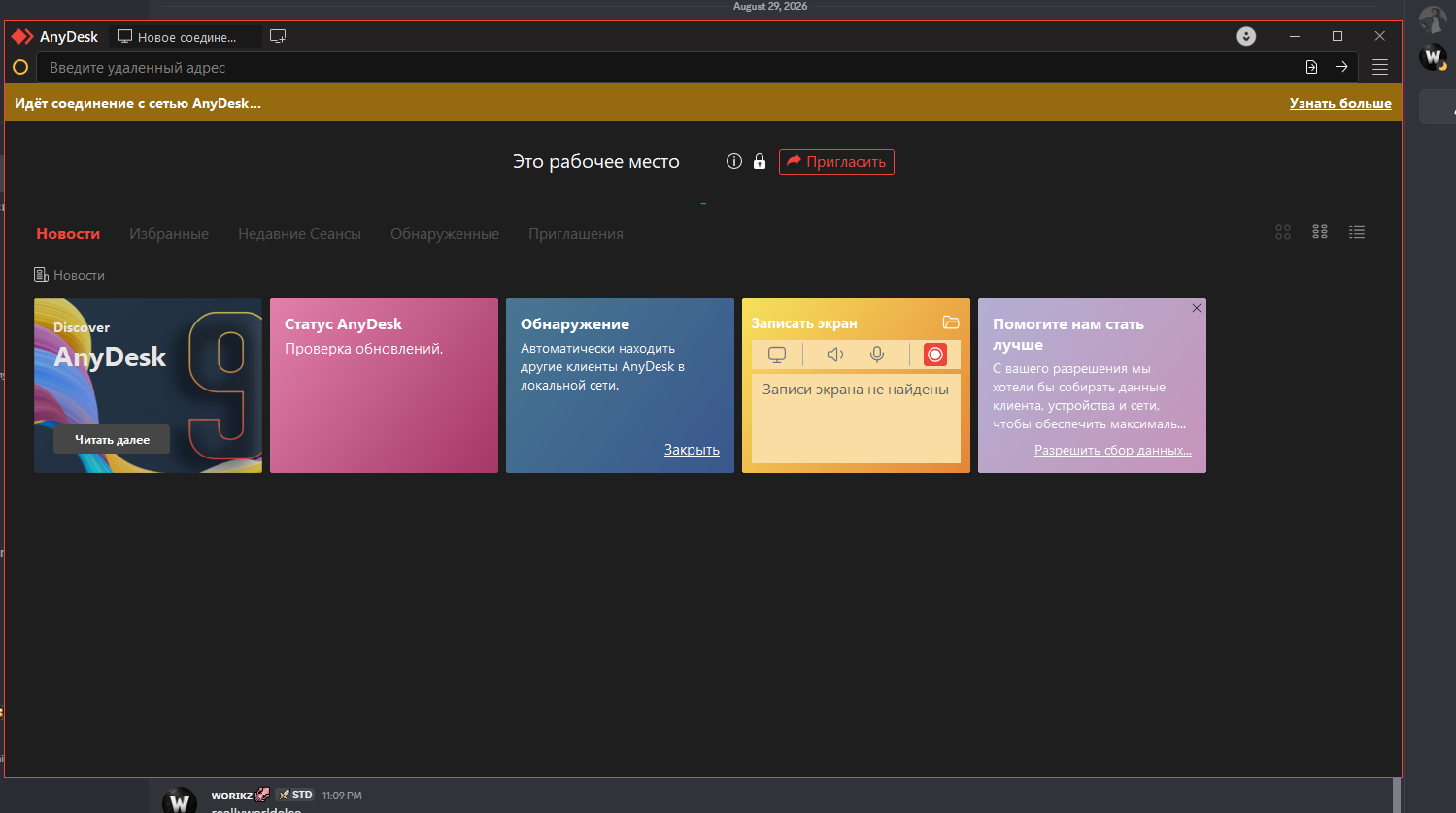The width and height of the screenshot is (1456, 813).
Task: Switch to large tiles view
Action: 1283,232
